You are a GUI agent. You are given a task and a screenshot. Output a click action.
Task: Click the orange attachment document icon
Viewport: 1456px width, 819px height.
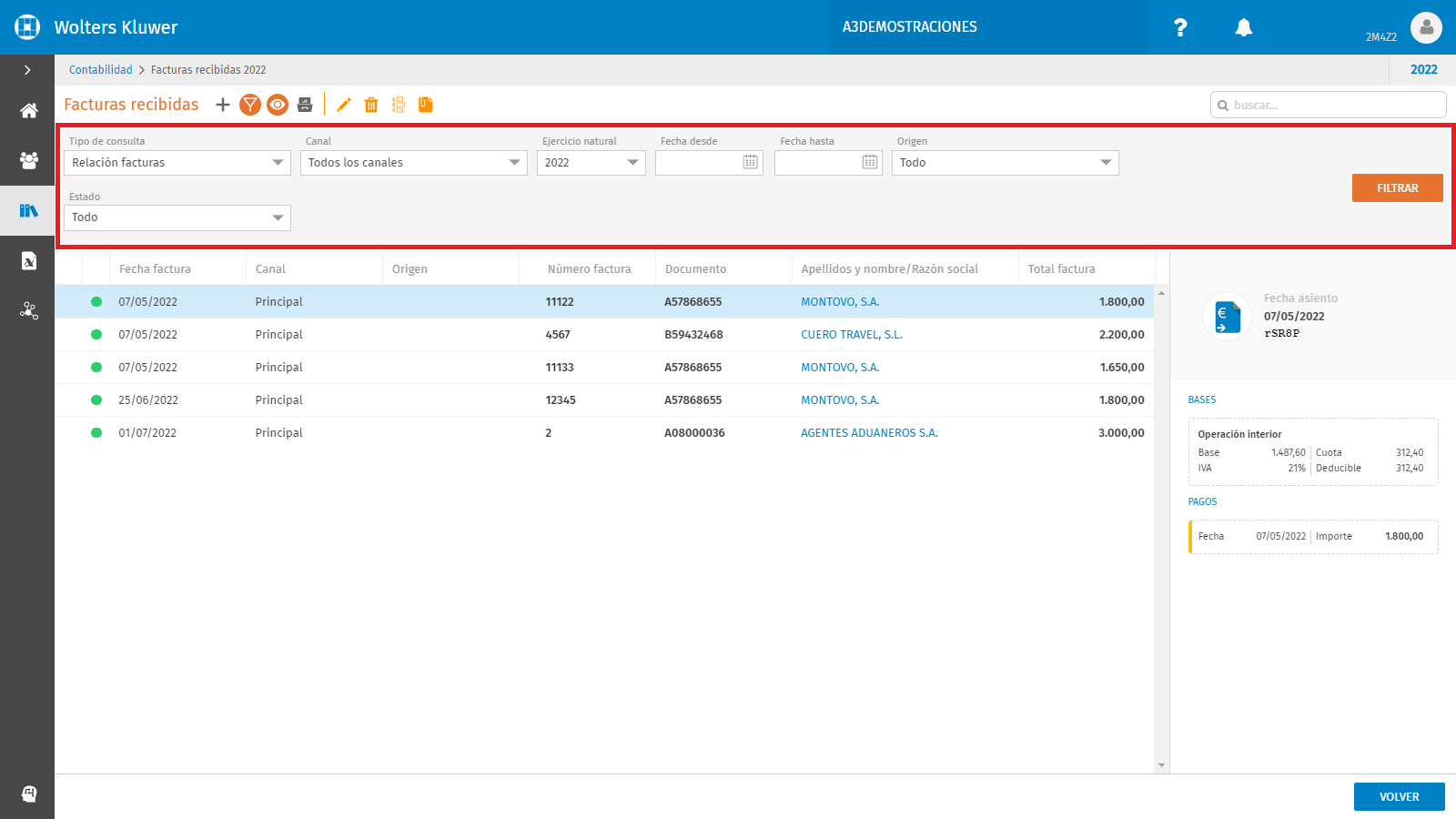[425, 105]
